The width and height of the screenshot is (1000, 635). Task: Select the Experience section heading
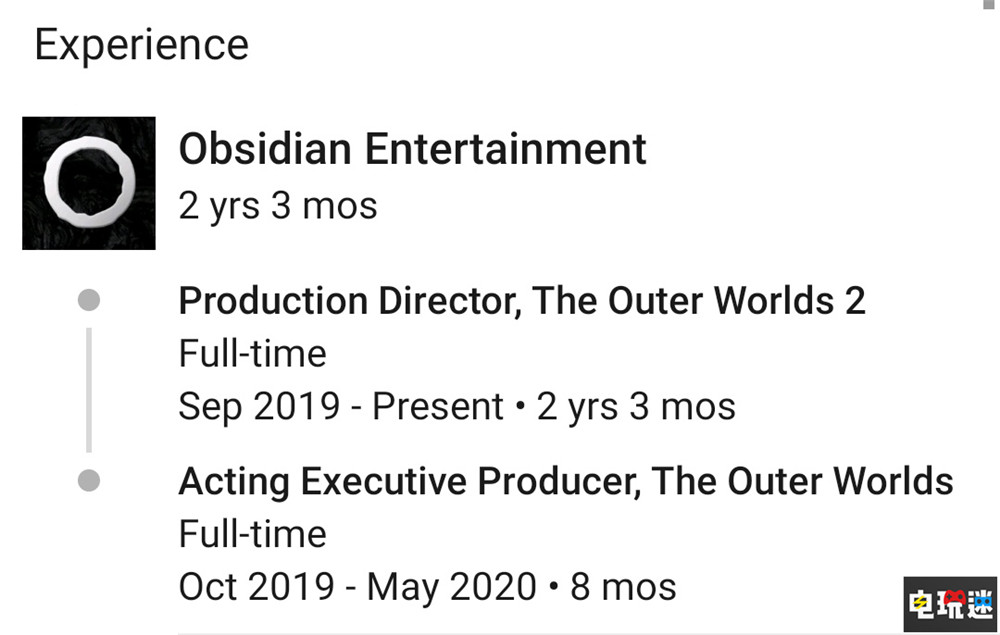(141, 45)
